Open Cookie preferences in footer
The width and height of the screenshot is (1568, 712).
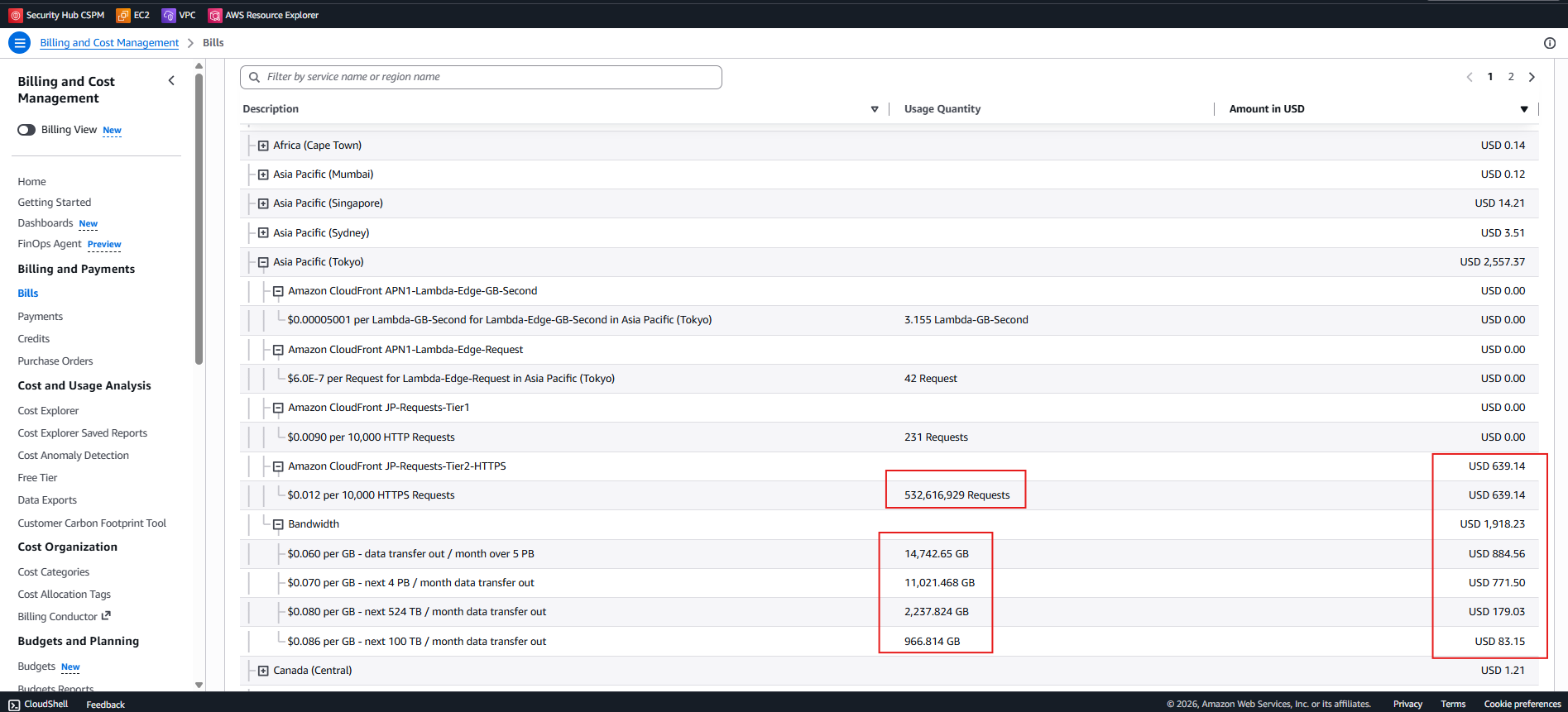tap(1522, 705)
